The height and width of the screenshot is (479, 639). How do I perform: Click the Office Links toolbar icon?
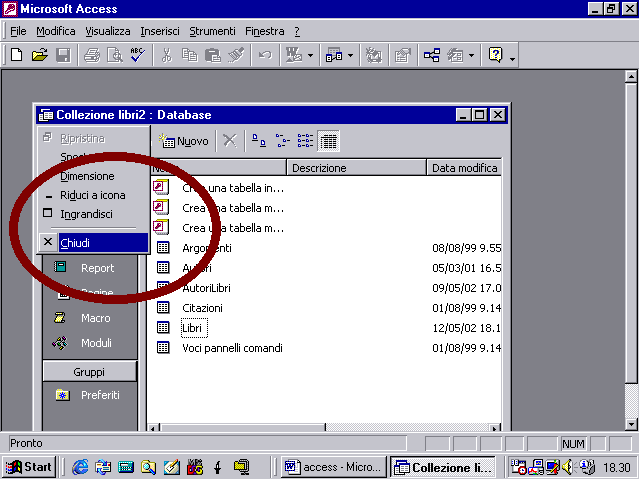pyautogui.click(x=294, y=55)
